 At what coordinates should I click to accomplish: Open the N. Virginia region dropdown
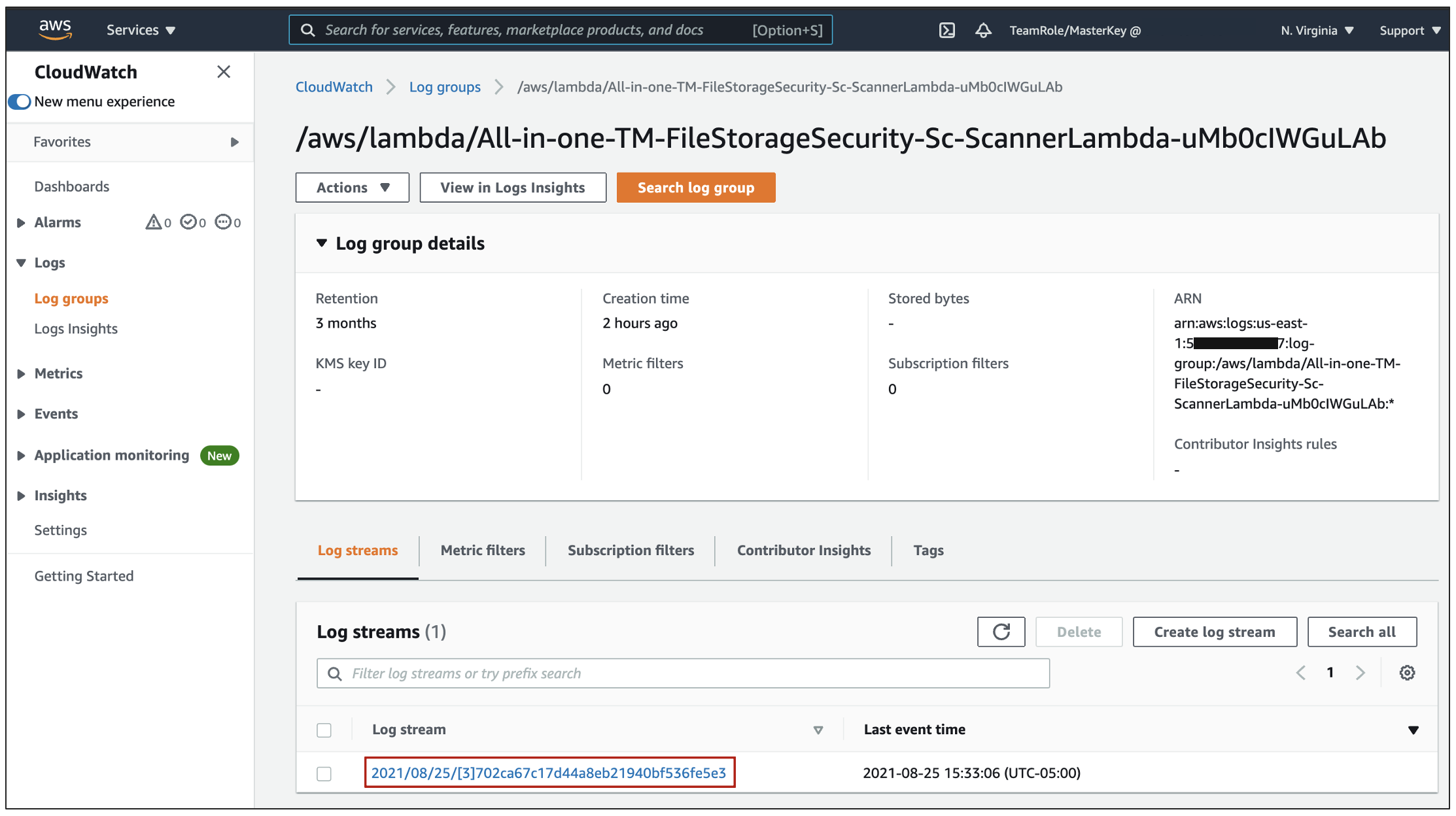click(x=1317, y=30)
